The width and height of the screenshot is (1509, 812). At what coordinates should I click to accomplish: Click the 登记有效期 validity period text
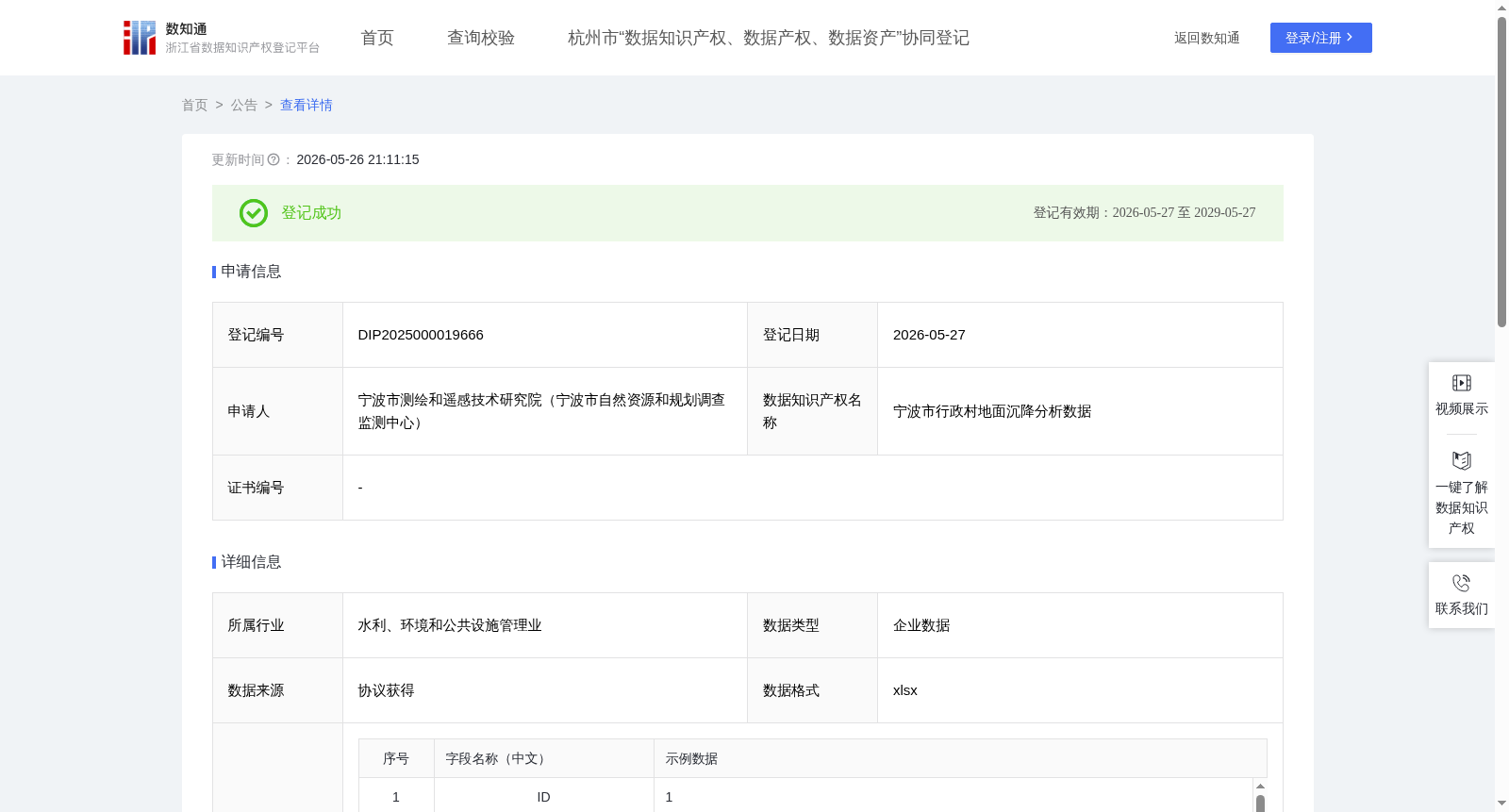point(1144,213)
